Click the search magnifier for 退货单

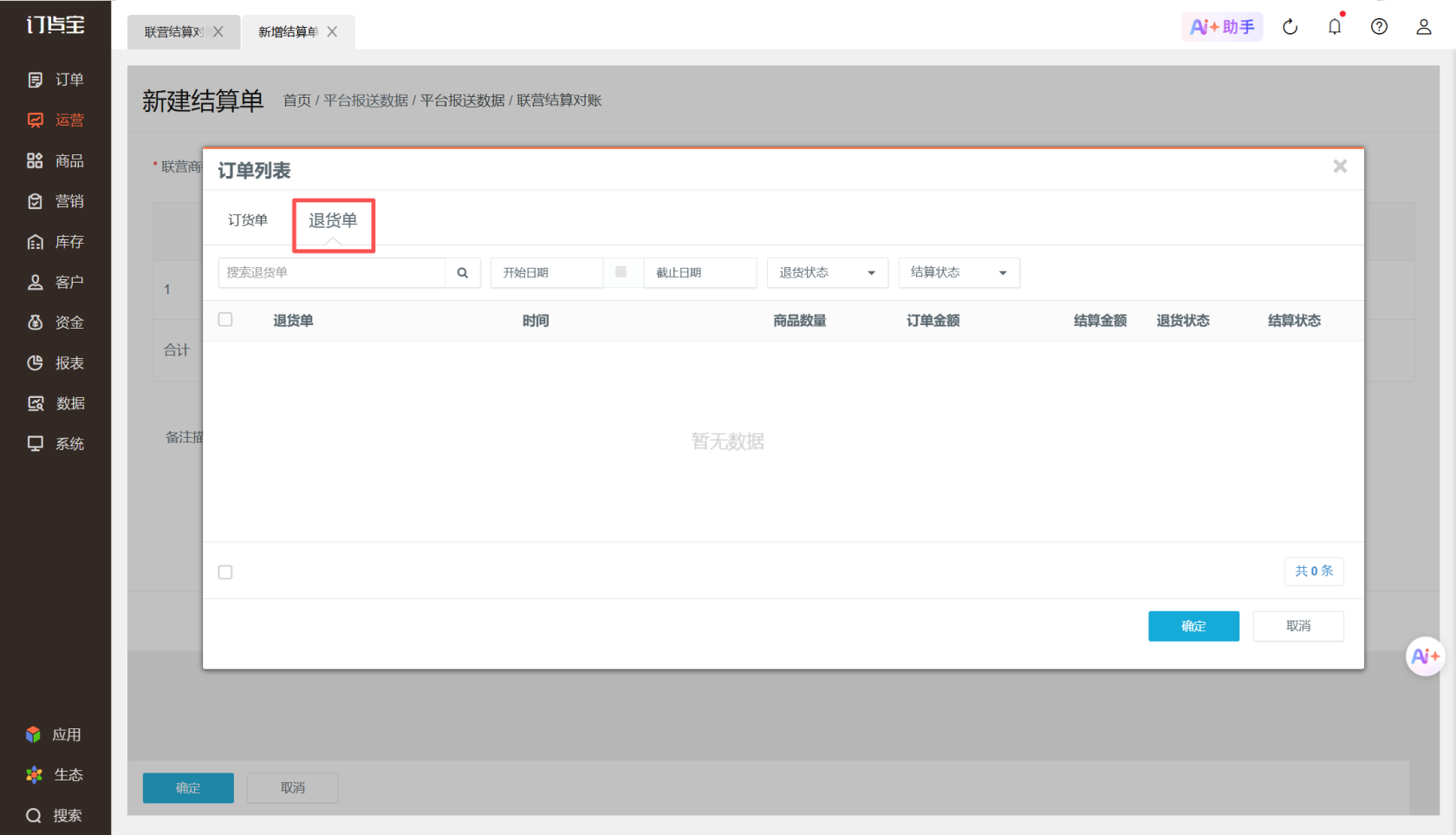(463, 272)
